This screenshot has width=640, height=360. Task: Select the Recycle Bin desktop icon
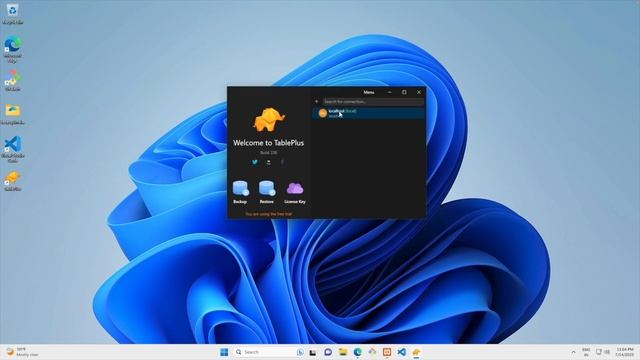(x=13, y=14)
